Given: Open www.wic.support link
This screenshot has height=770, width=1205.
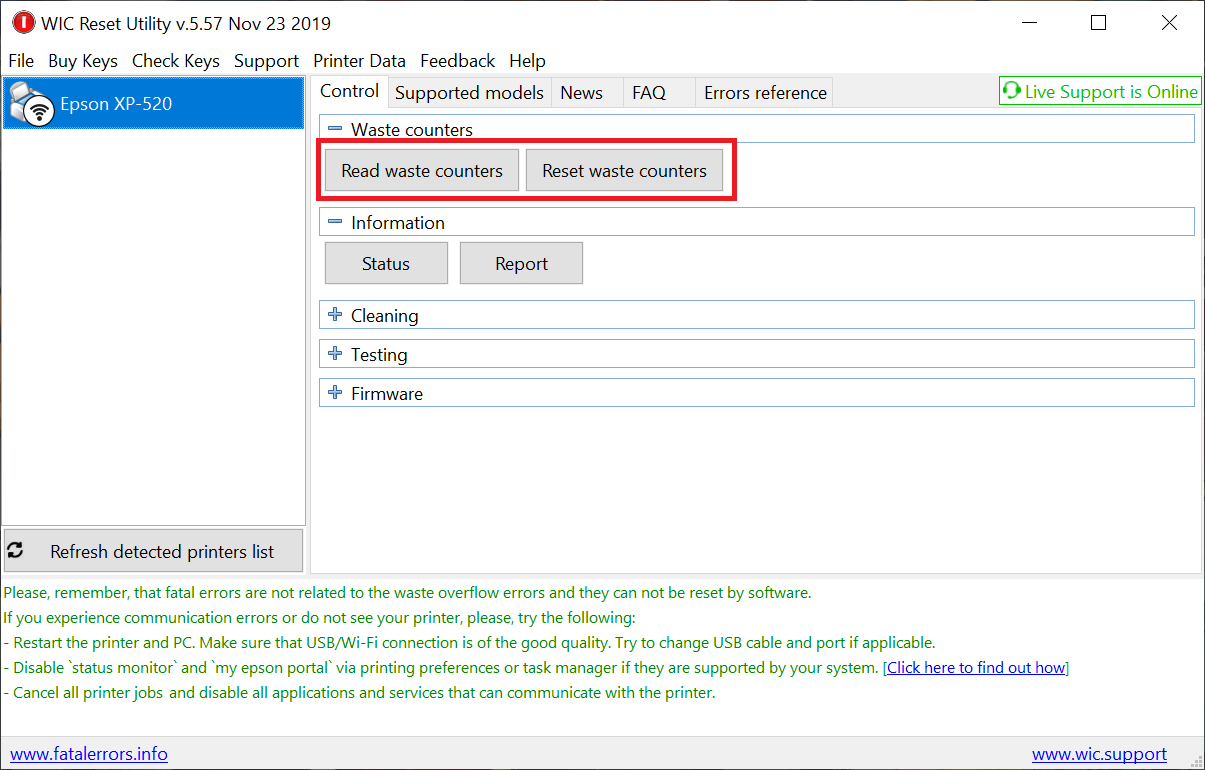Looking at the screenshot, I should [1099, 754].
